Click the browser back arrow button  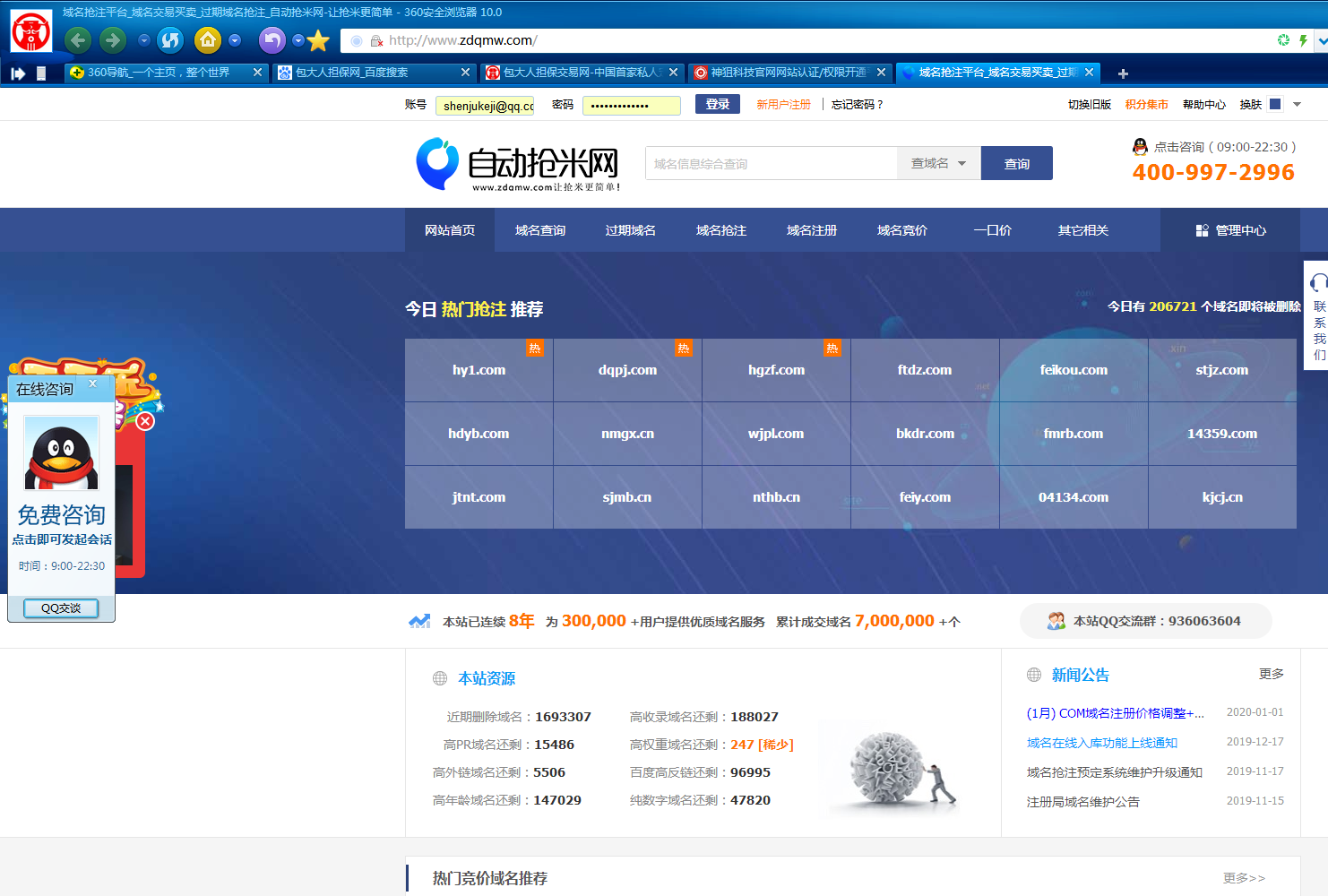pyautogui.click(x=78, y=40)
